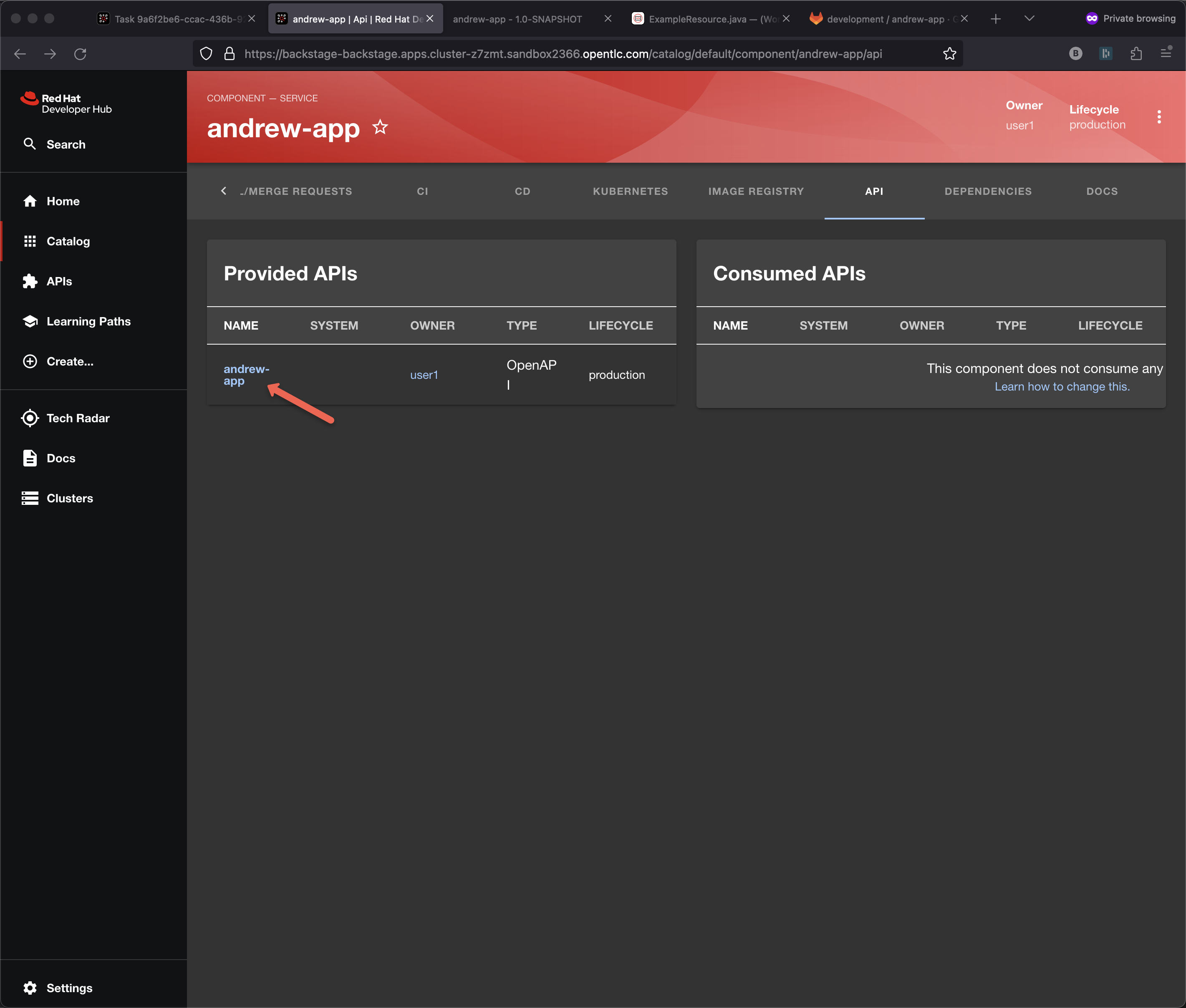The height and width of the screenshot is (1008, 1186).
Task: Bookmark this page with the star icon
Action: click(x=949, y=54)
